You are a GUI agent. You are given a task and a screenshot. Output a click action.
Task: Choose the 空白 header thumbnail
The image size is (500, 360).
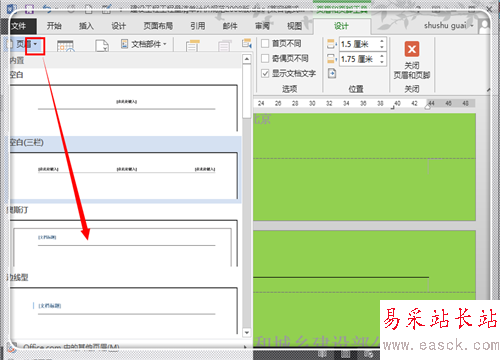point(123,108)
